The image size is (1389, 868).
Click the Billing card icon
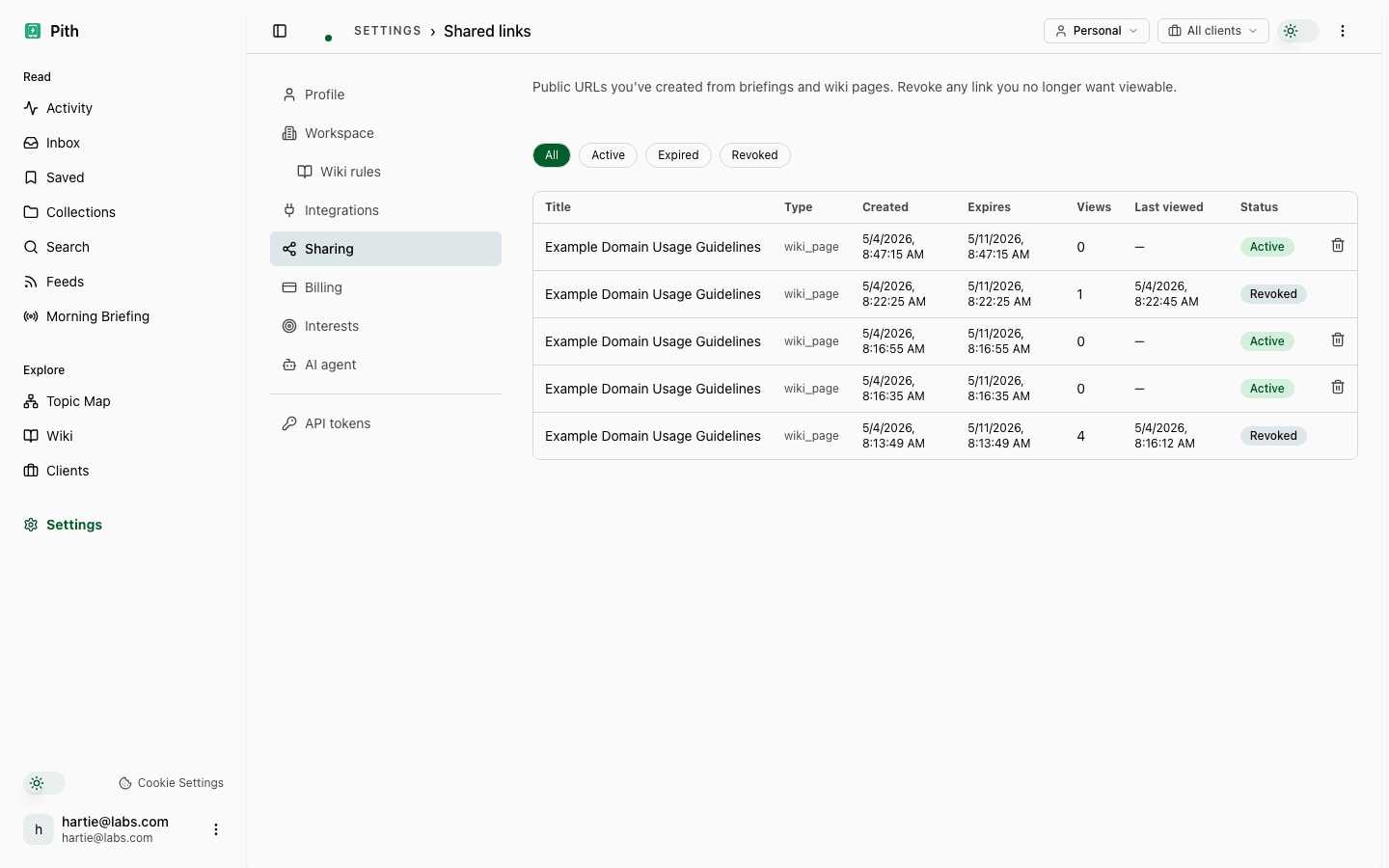click(x=289, y=287)
